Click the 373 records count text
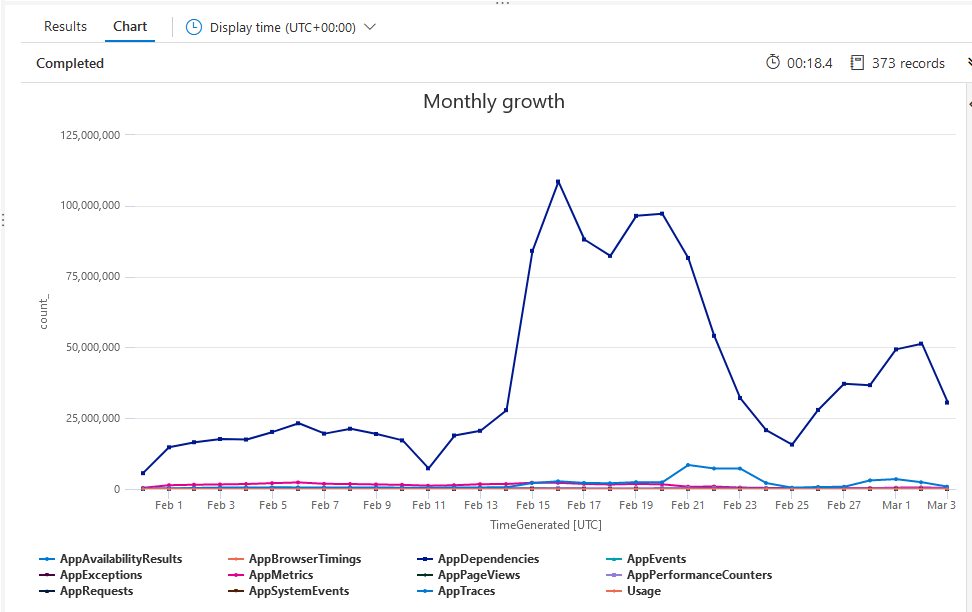Viewport: 972px width, 612px height. 908,63
